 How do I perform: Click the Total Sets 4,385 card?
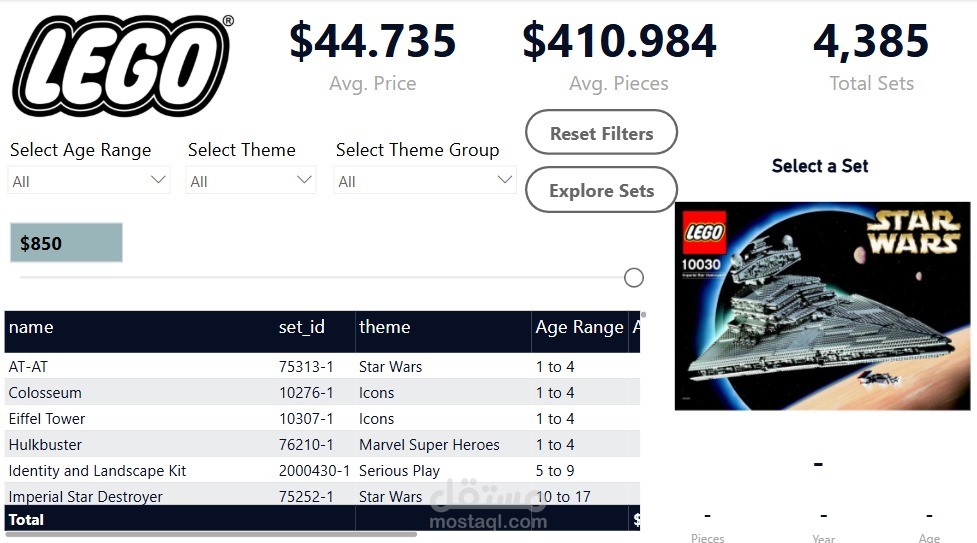[x=871, y=56]
